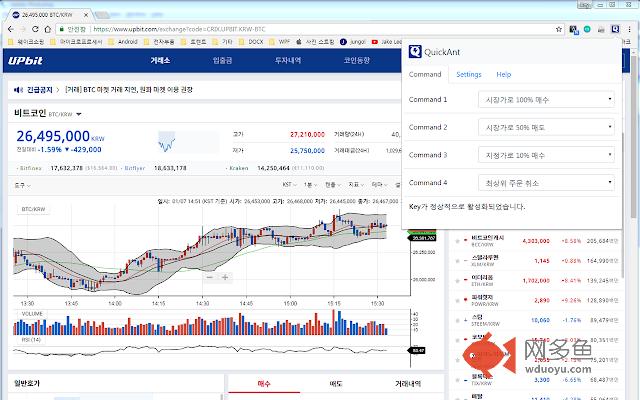Select the 매수 buy tab
The image size is (640, 400).
coord(264,383)
